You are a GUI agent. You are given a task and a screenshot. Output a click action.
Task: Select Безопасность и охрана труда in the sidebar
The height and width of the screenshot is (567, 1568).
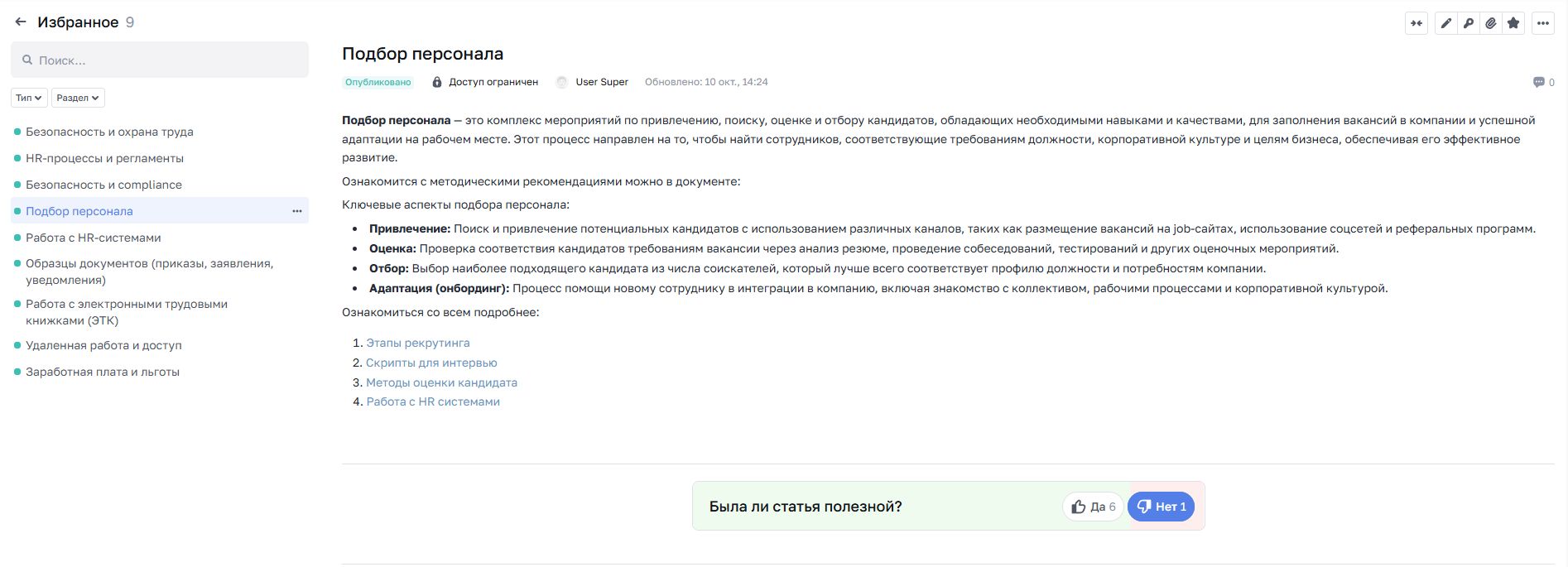[109, 132]
